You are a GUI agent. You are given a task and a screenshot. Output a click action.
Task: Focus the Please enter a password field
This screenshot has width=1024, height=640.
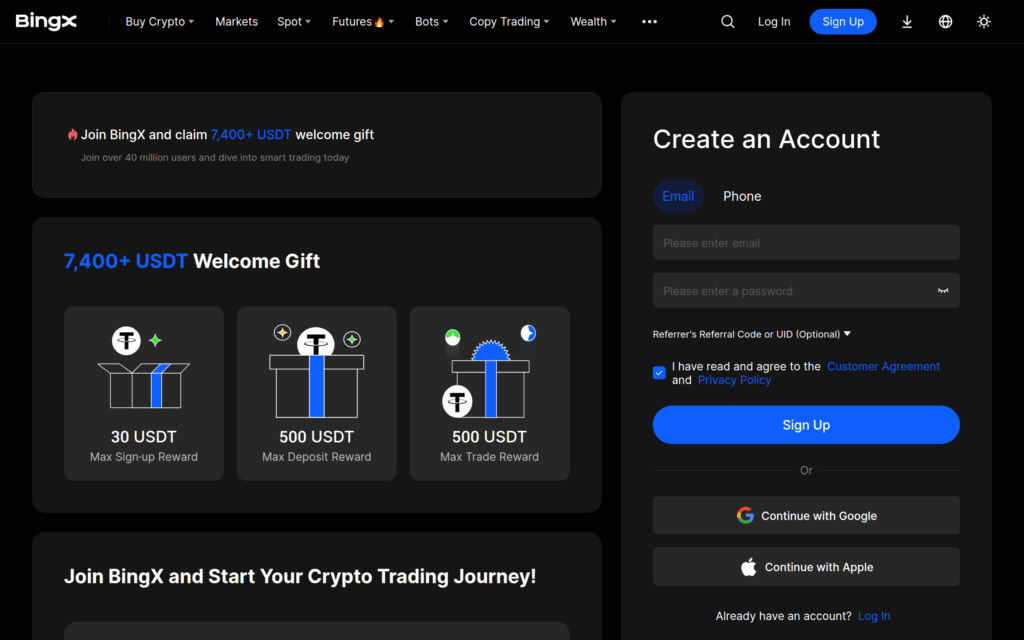(x=806, y=291)
